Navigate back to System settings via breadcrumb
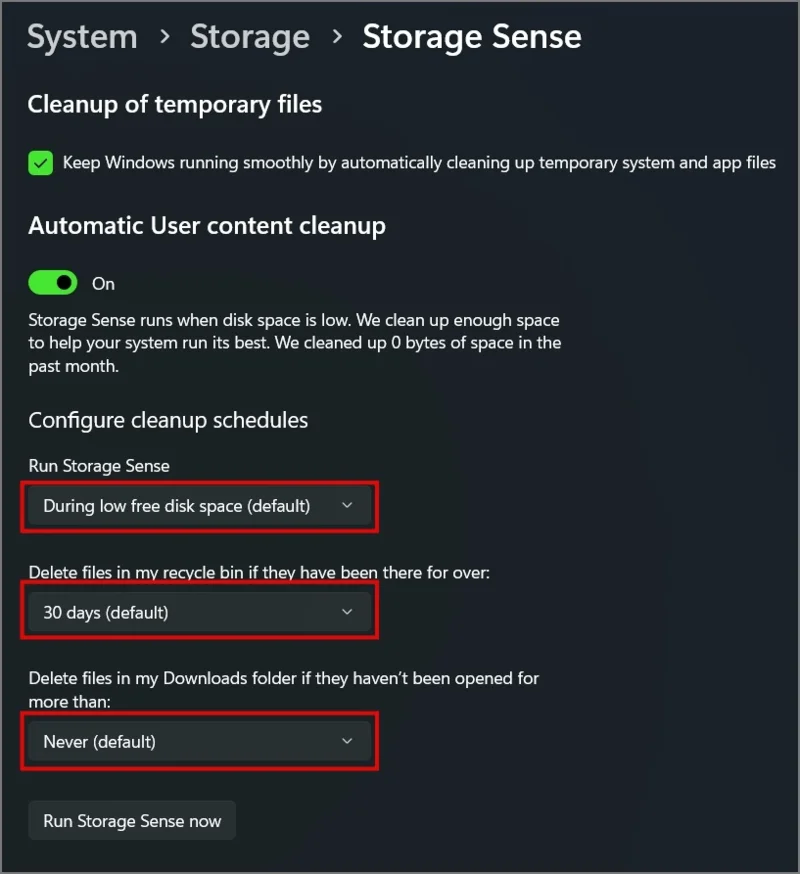 82,36
